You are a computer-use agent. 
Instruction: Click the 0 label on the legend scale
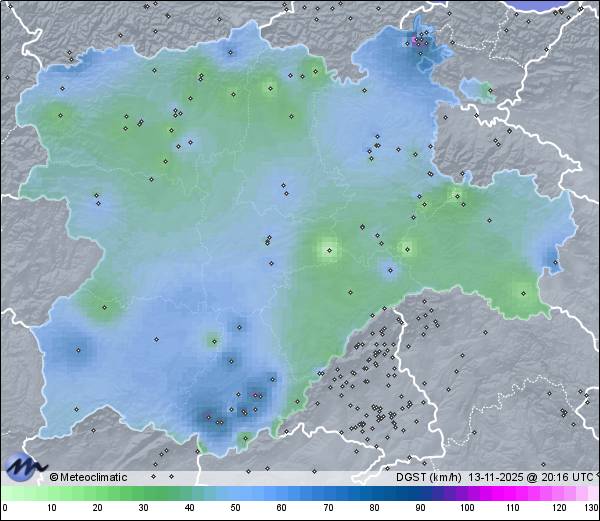(5, 508)
